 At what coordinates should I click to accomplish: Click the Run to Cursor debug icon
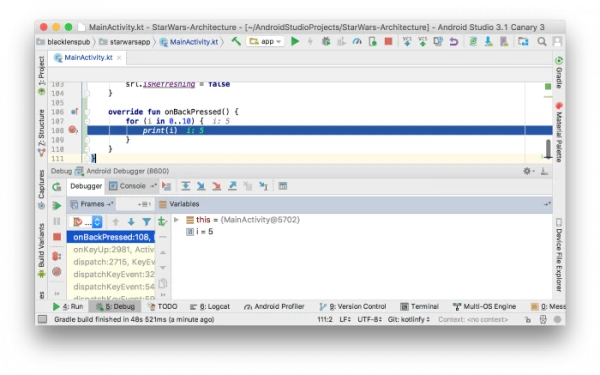tap(263, 186)
